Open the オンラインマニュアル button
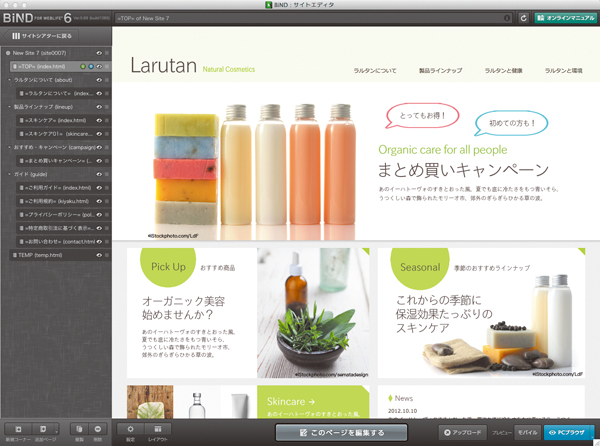The image size is (600, 446). 566,18
